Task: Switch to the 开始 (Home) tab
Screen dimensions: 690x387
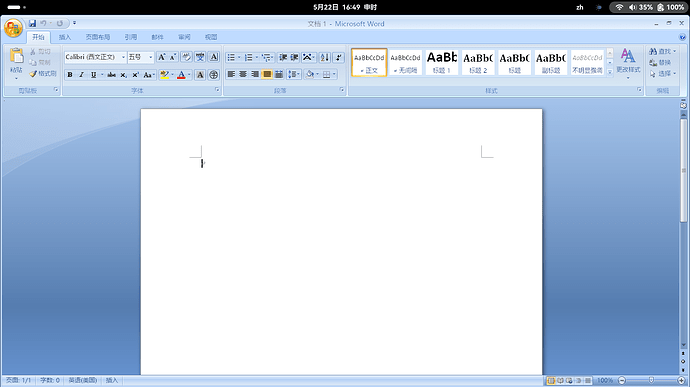Action: click(38, 37)
